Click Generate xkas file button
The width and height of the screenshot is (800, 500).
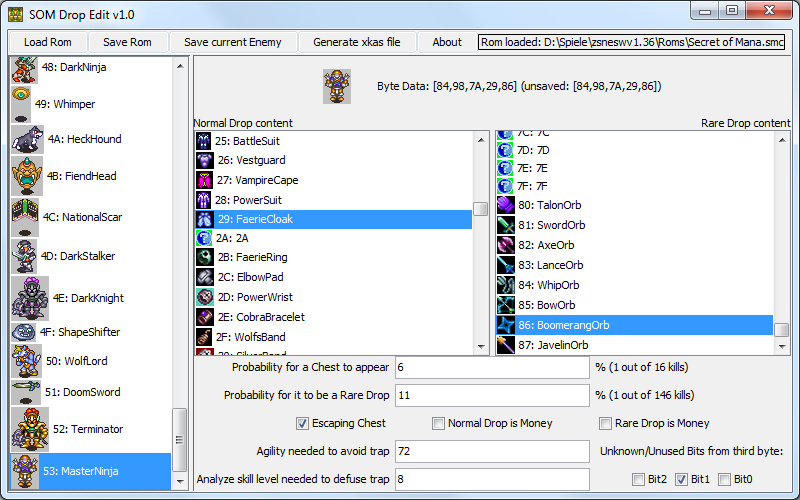(x=357, y=42)
